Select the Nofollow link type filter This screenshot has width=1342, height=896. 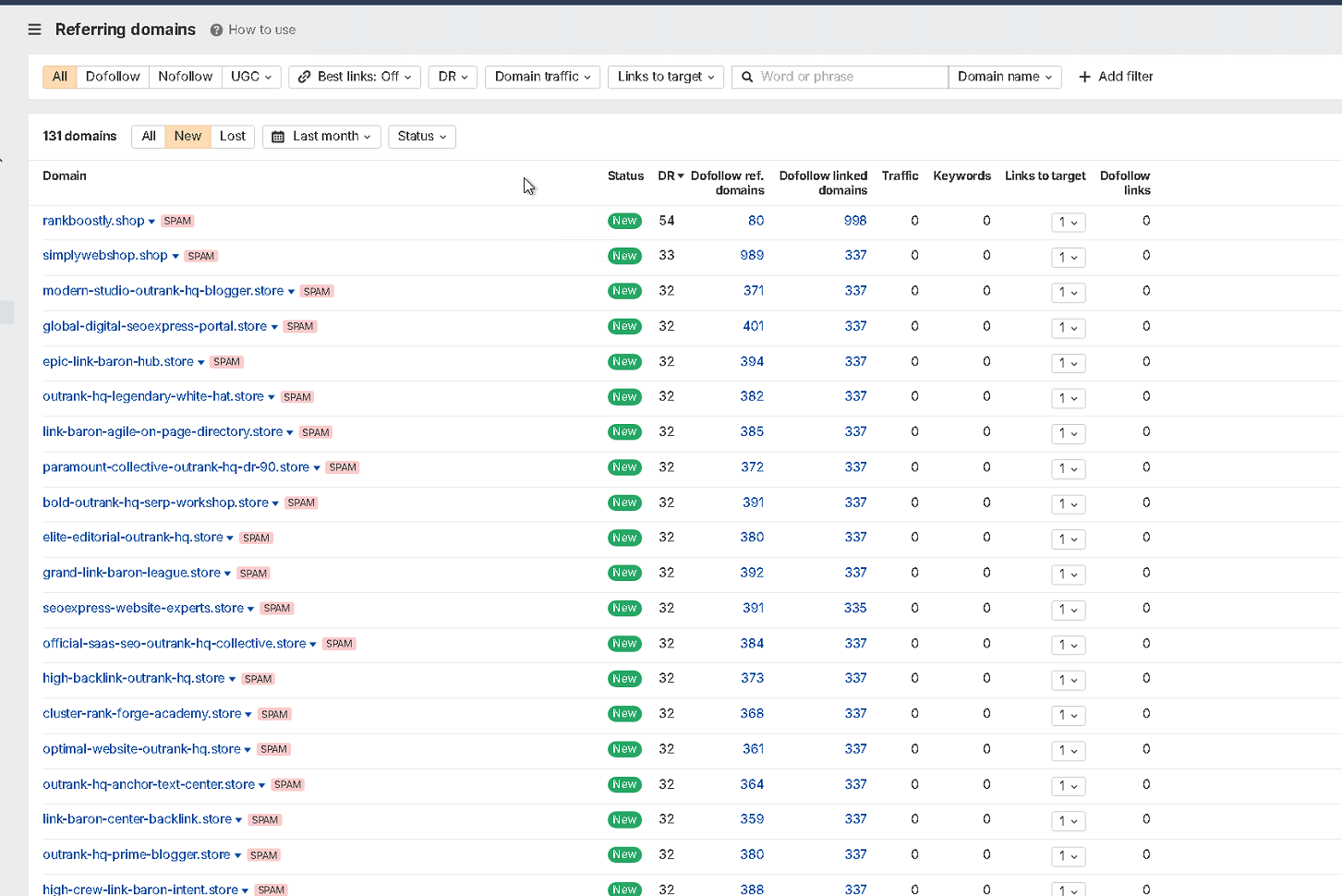[x=185, y=77]
